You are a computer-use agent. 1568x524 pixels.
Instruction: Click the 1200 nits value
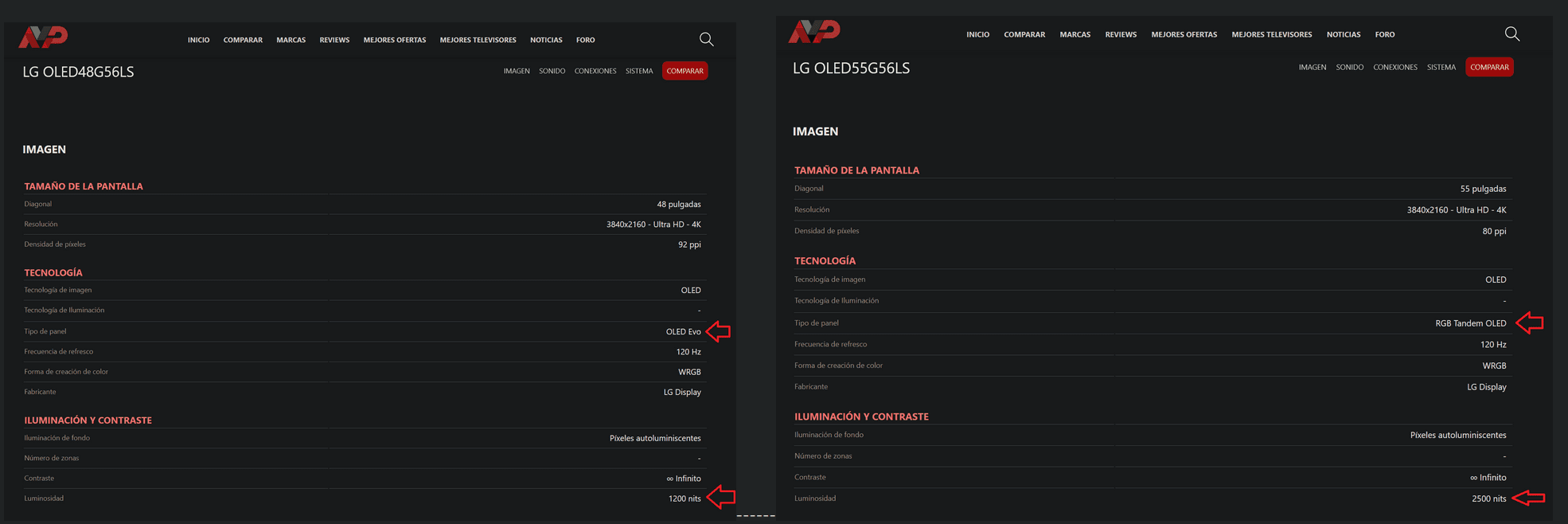685,499
